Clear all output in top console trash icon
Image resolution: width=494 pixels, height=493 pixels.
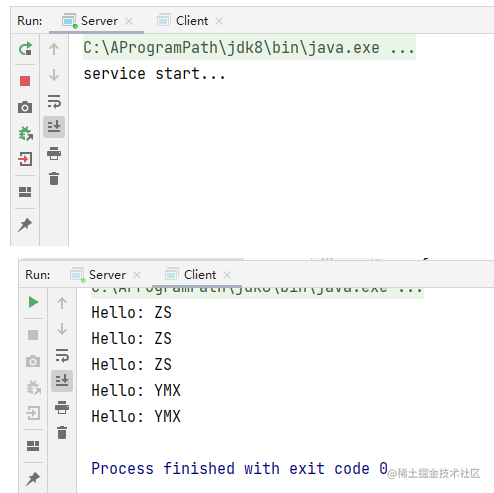[54, 179]
